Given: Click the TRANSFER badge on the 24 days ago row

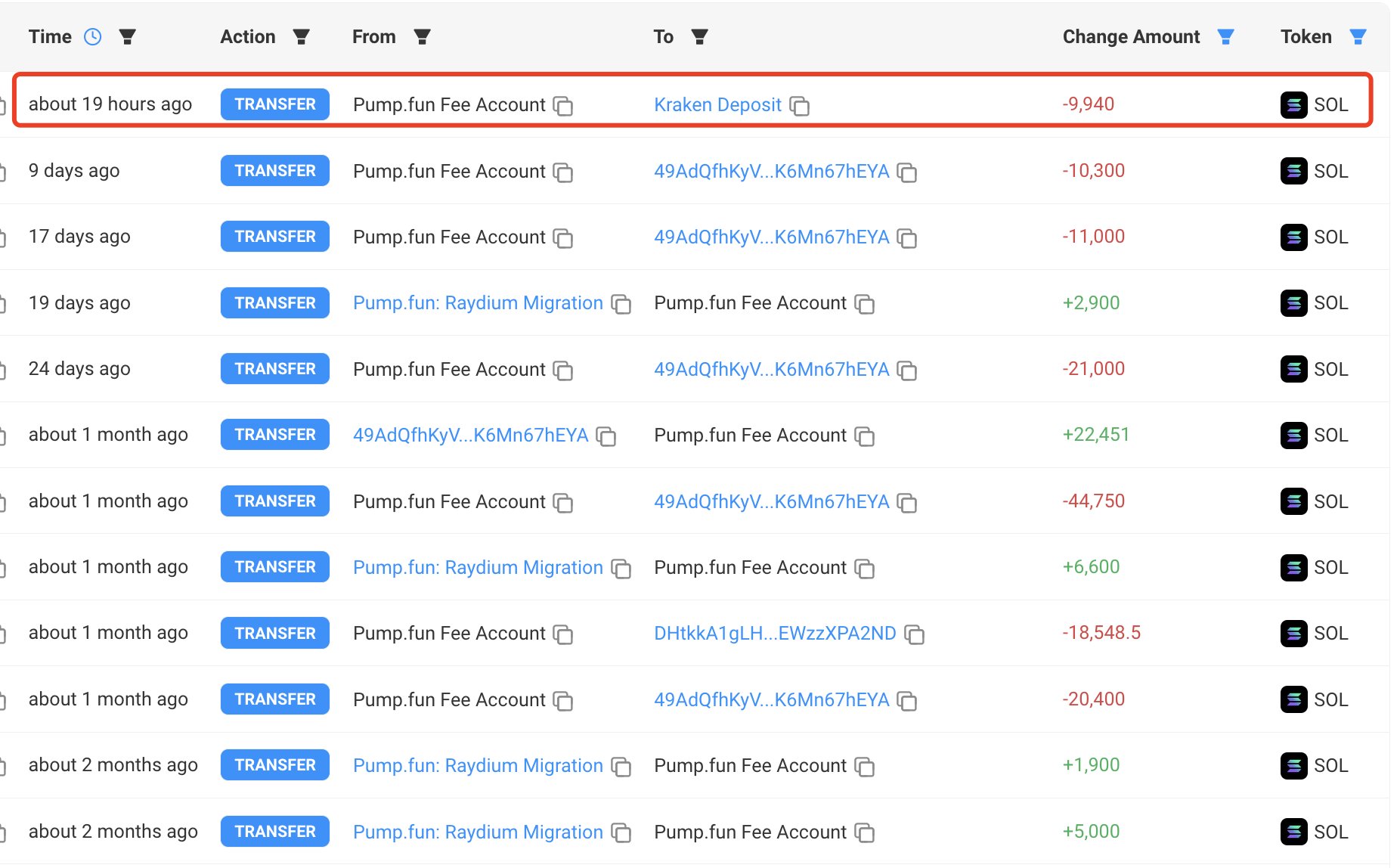Looking at the screenshot, I should click(274, 368).
